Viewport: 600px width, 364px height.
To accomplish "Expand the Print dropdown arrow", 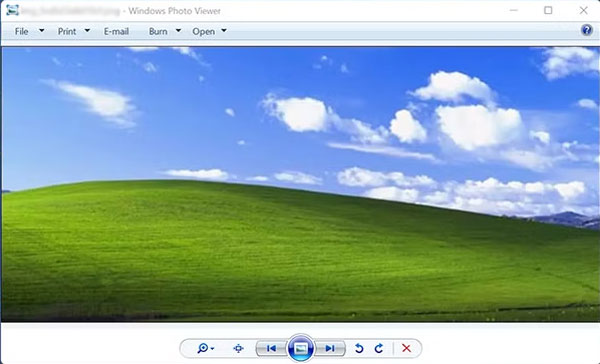I will pyautogui.click(x=87, y=31).
